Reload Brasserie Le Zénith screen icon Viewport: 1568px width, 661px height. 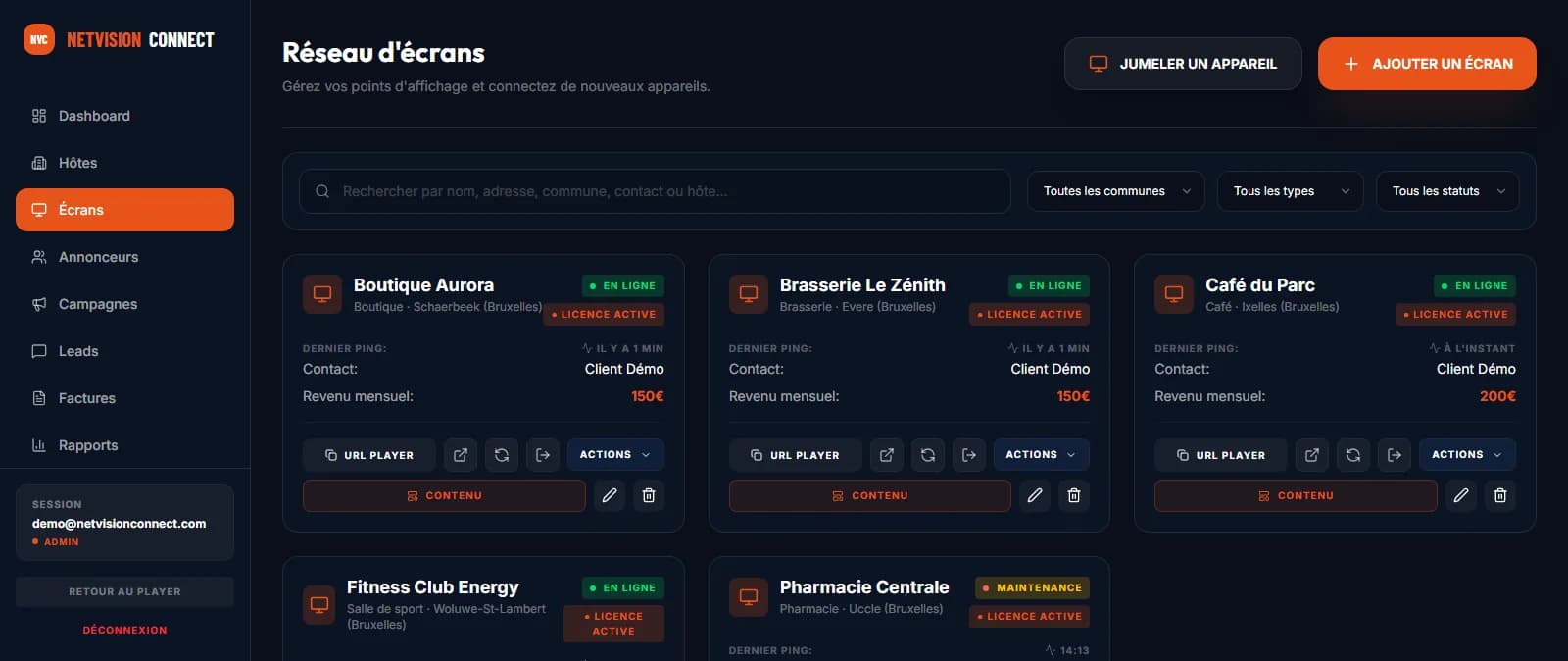928,455
